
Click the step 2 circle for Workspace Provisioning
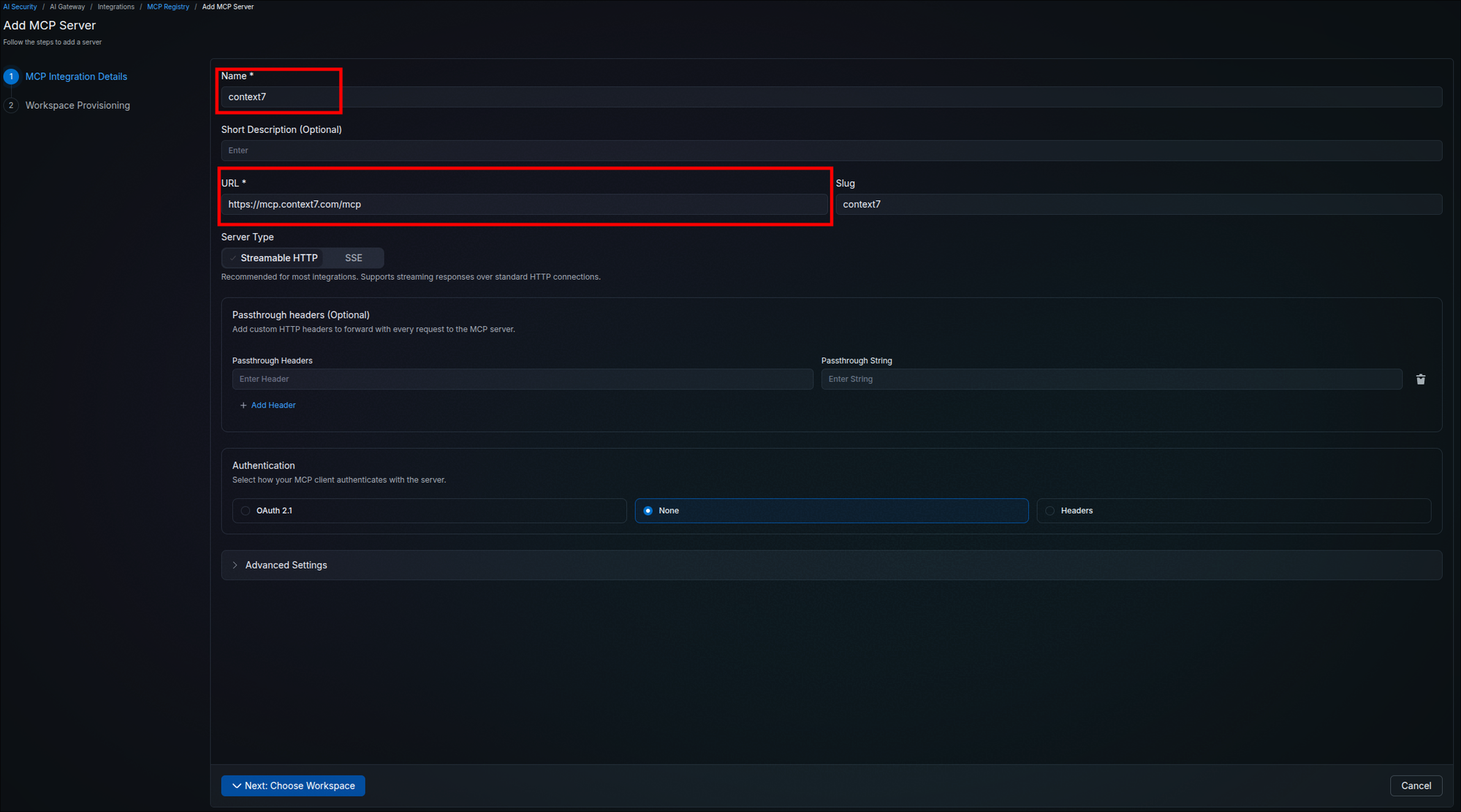(x=11, y=105)
